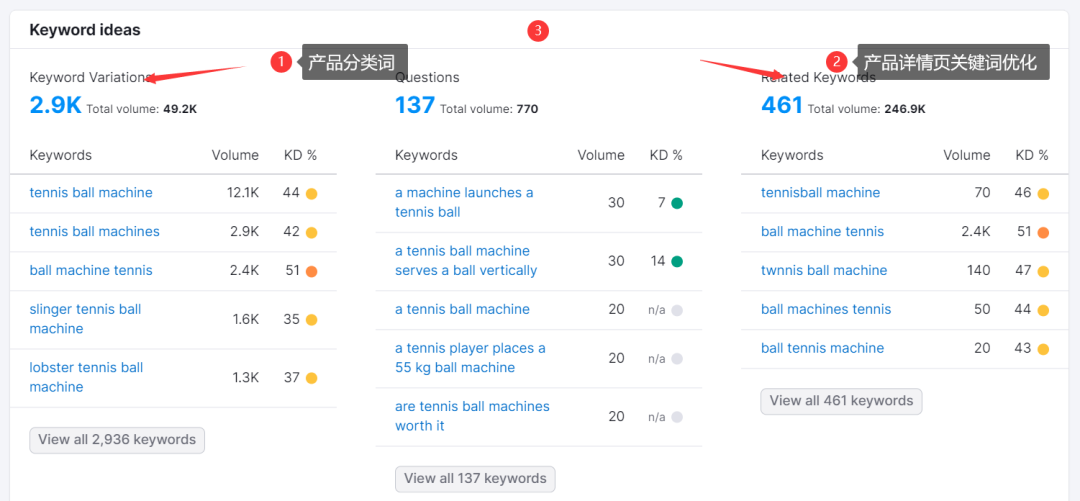Open the 137 questions count
1080x501 pixels.
pos(414,105)
